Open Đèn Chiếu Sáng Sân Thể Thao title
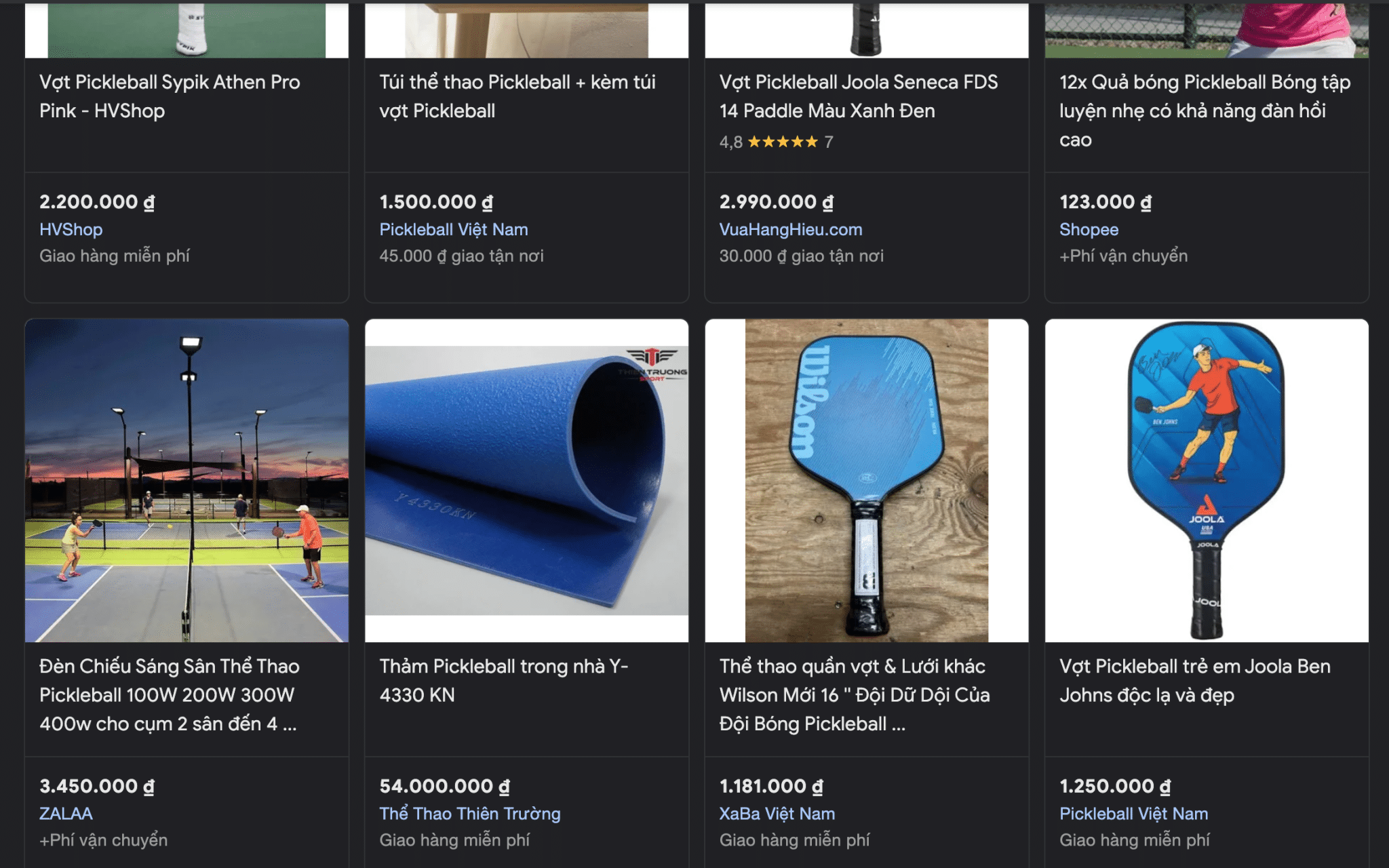 169,694
